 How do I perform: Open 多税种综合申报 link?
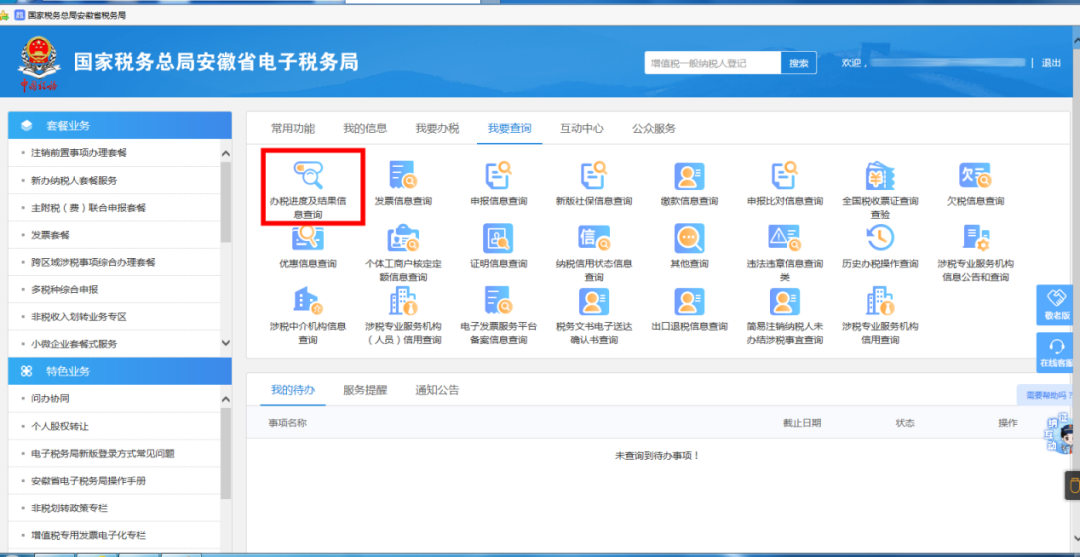pos(64,289)
